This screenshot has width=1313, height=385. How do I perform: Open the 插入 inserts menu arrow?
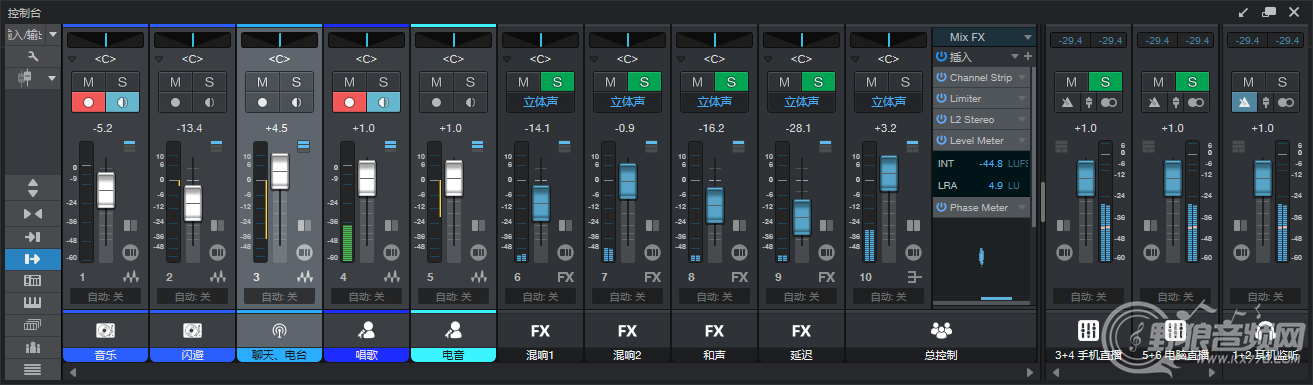tap(1015, 57)
